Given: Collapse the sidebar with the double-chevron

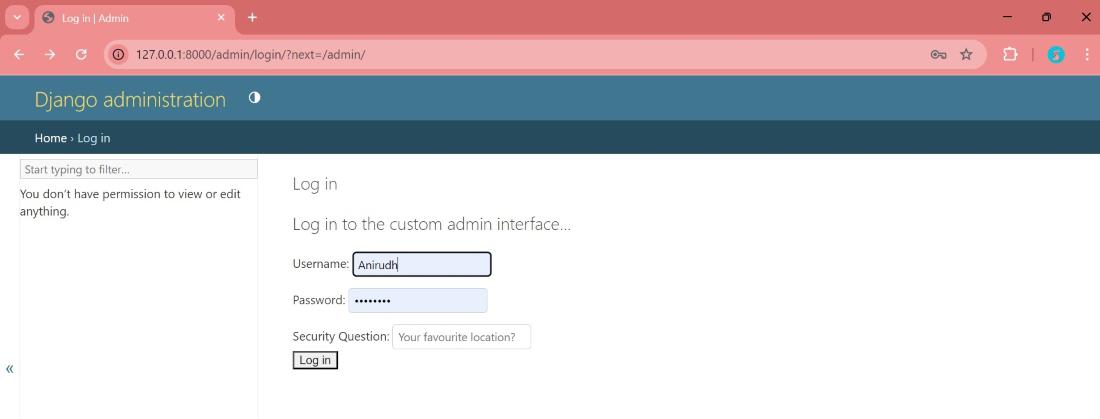Looking at the screenshot, I should (x=10, y=369).
